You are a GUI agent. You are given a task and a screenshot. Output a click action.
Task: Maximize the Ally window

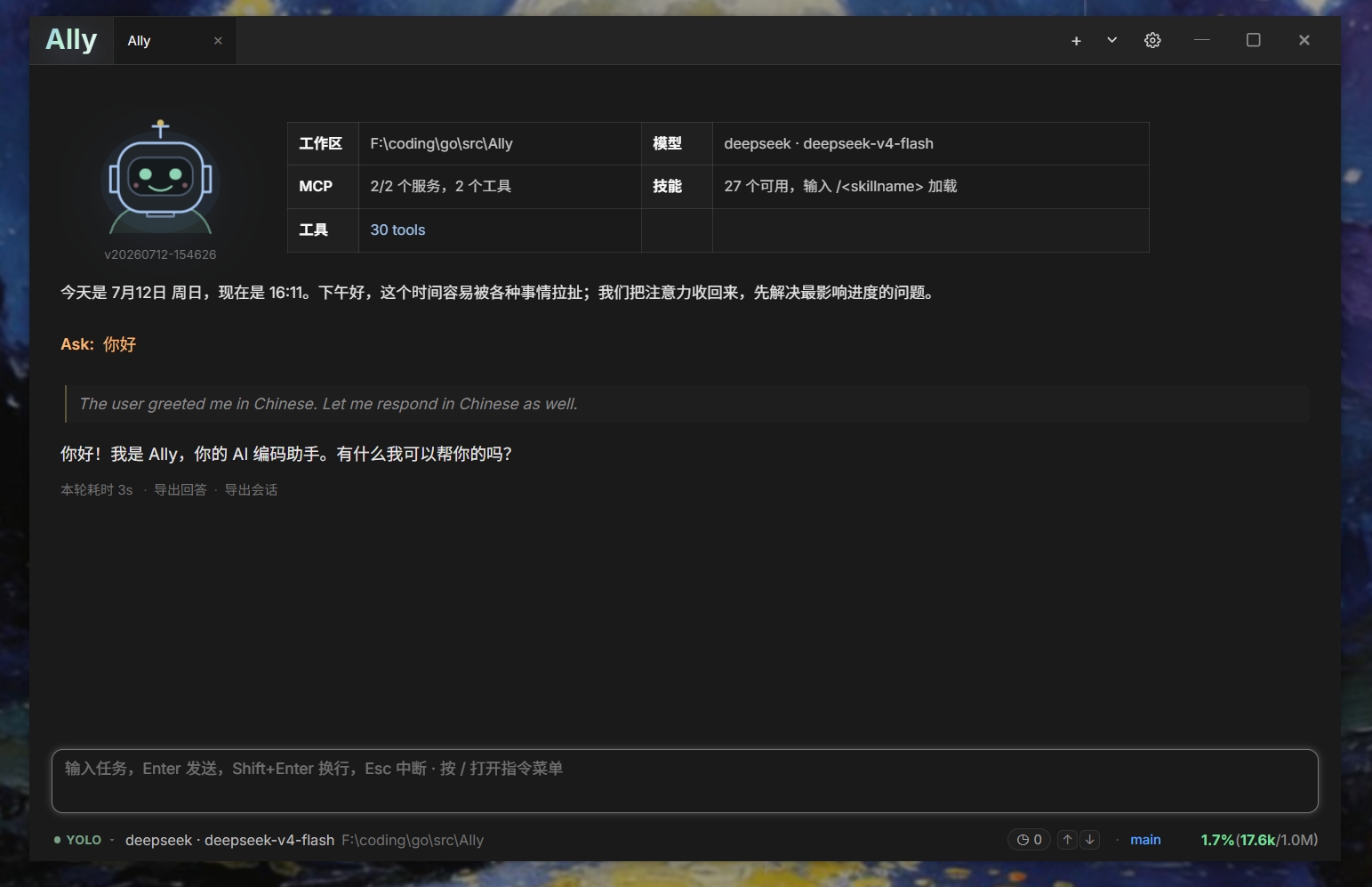[1254, 40]
